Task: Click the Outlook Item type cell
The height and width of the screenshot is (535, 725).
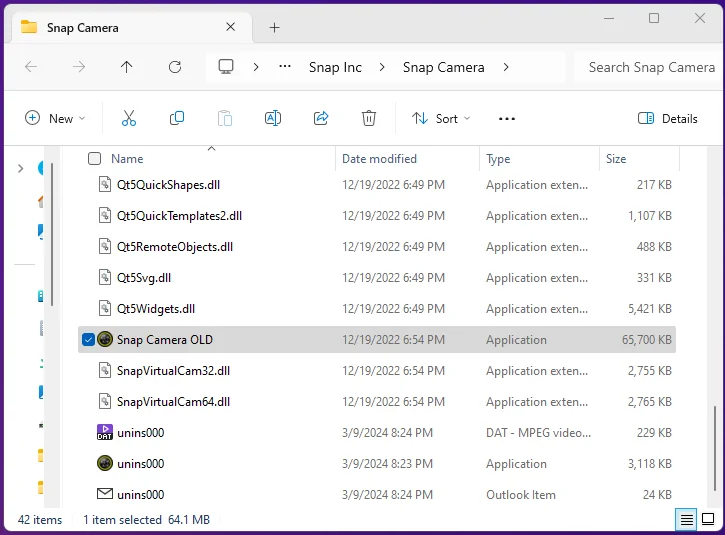Action: pos(521,495)
